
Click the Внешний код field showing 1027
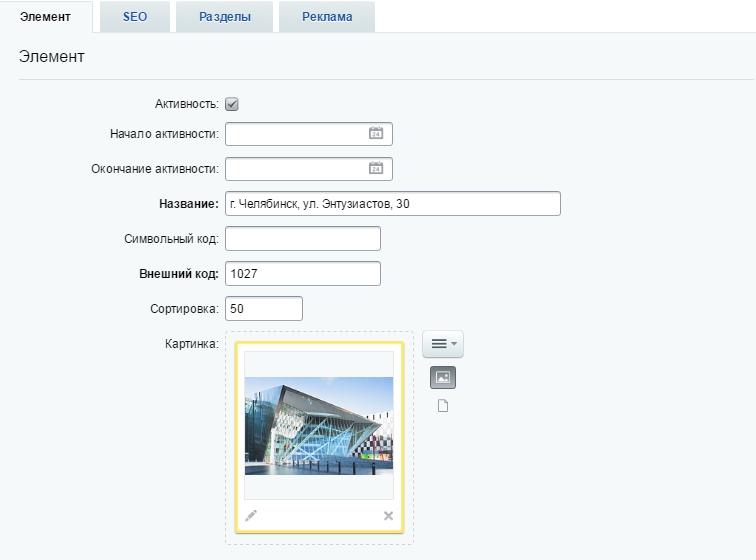(303, 273)
